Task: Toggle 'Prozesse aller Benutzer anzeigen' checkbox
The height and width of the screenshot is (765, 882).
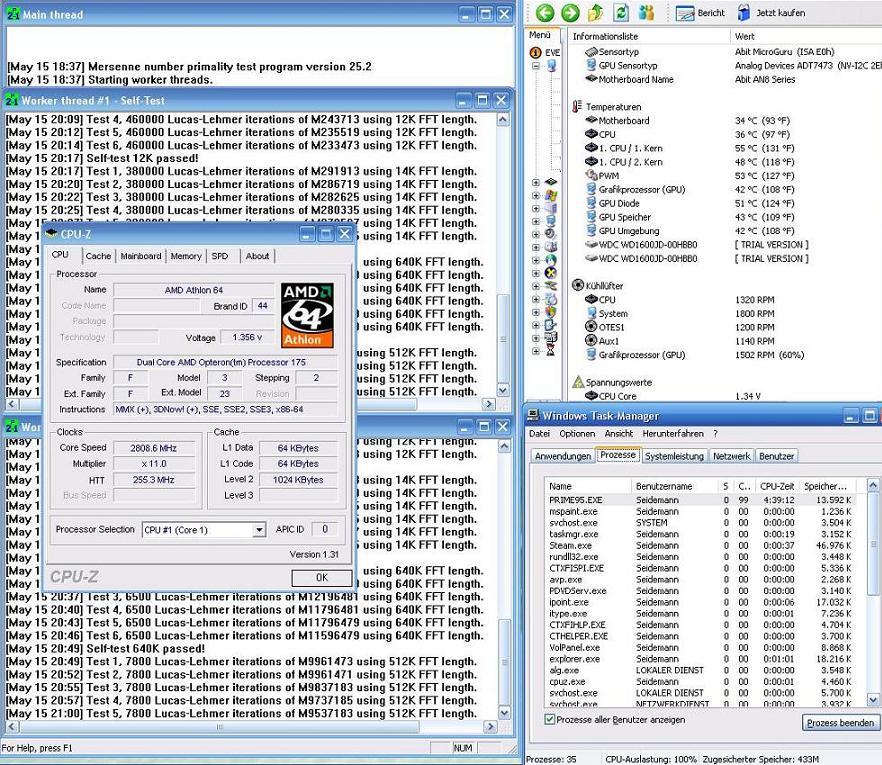Action: point(550,719)
